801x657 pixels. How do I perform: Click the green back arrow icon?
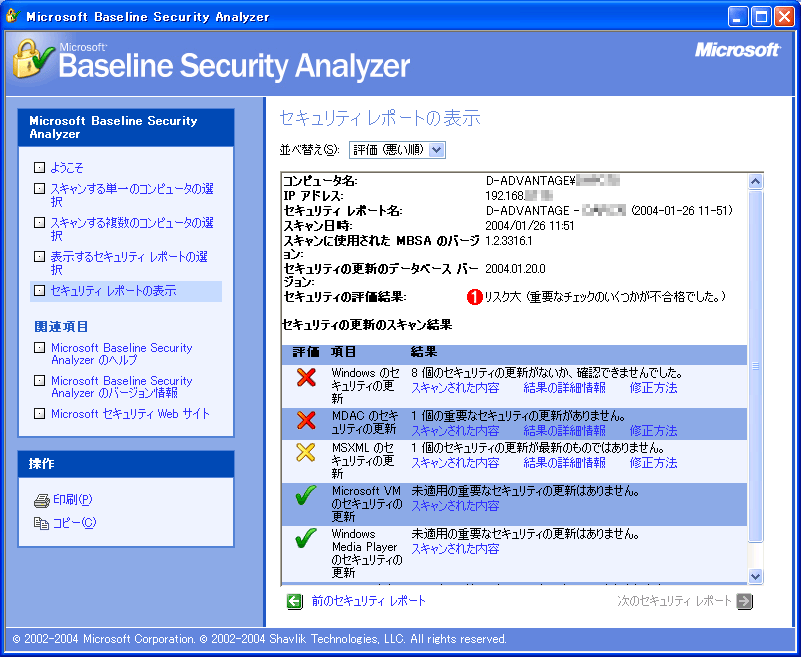coord(295,601)
